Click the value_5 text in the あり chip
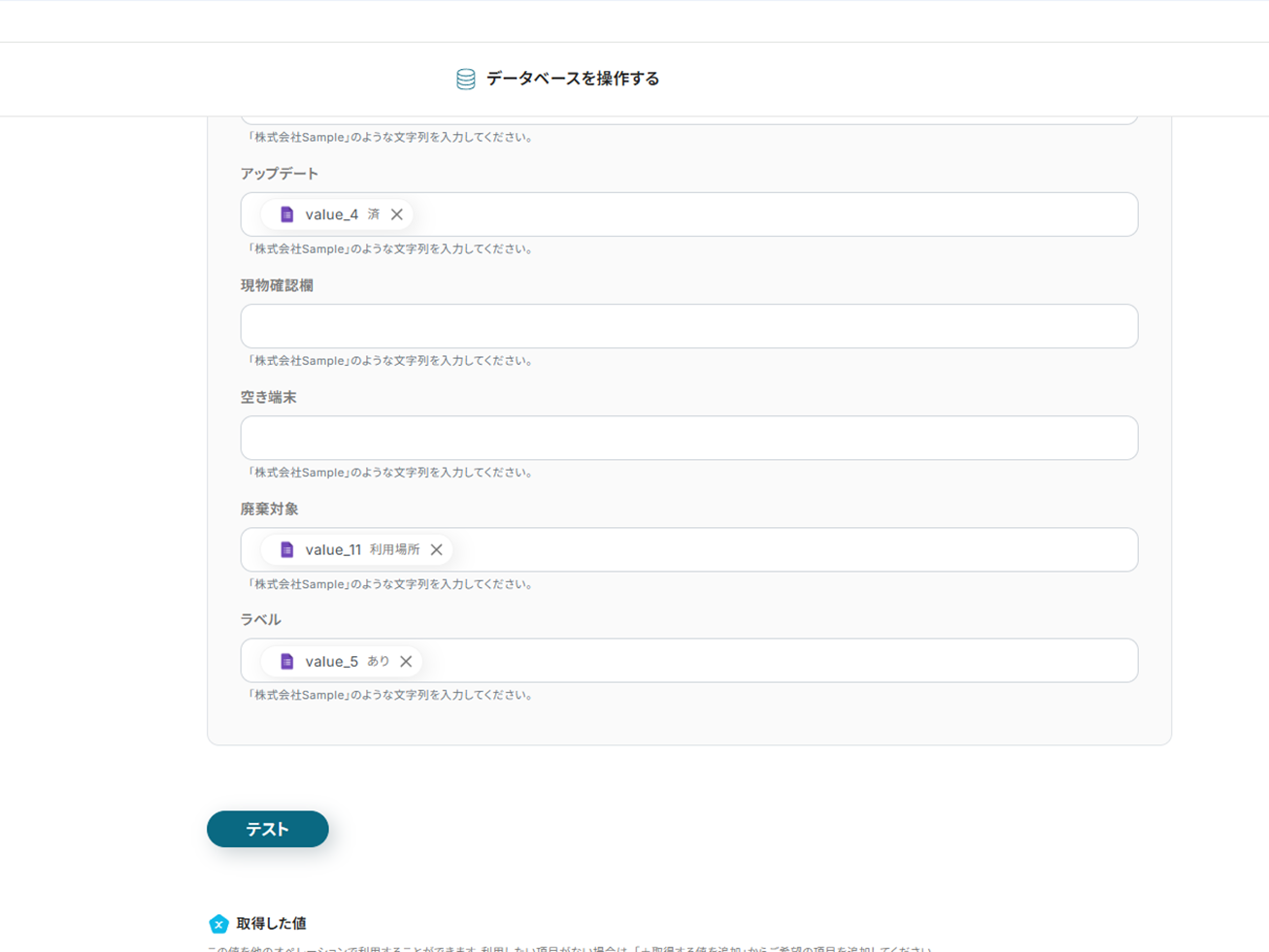The image size is (1269, 952). tap(331, 661)
